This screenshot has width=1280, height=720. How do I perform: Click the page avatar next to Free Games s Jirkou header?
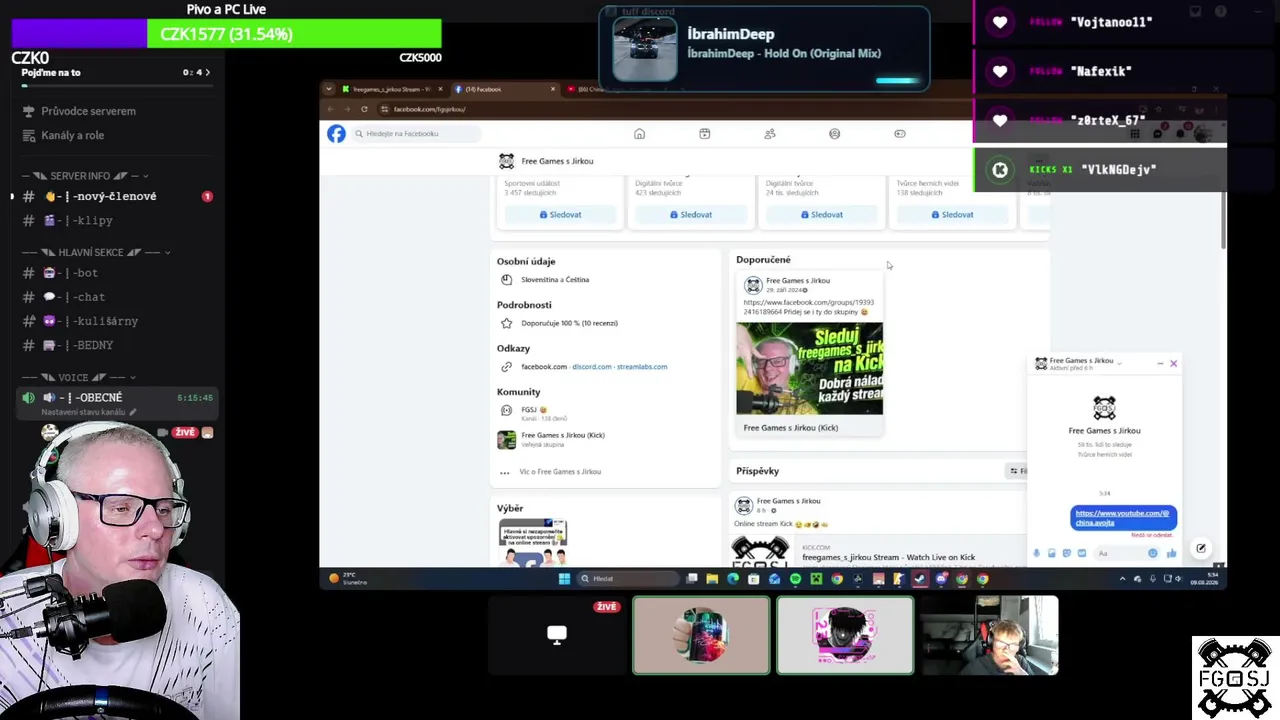coord(506,161)
